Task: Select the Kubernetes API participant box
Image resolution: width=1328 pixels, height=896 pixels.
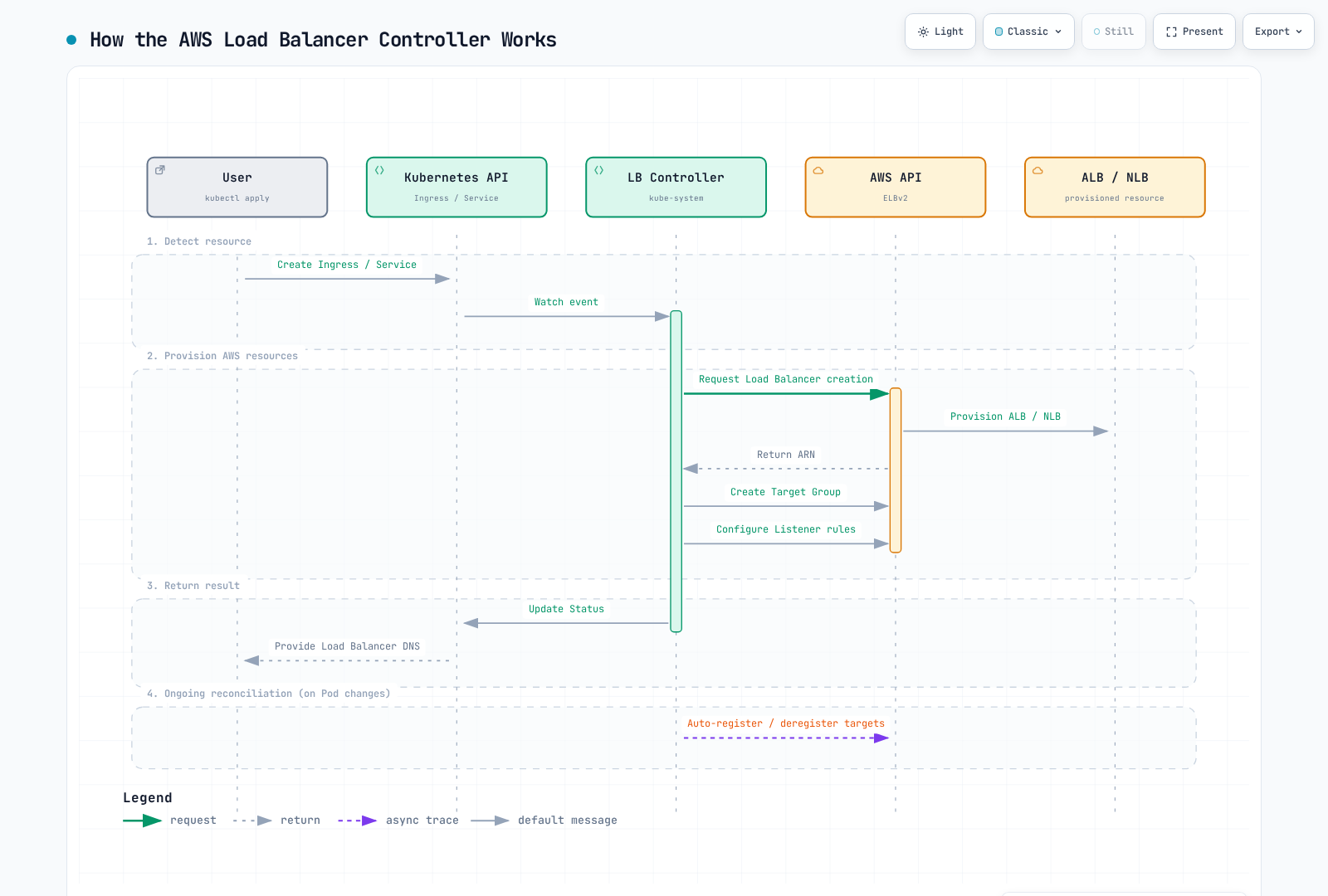Action: point(456,187)
